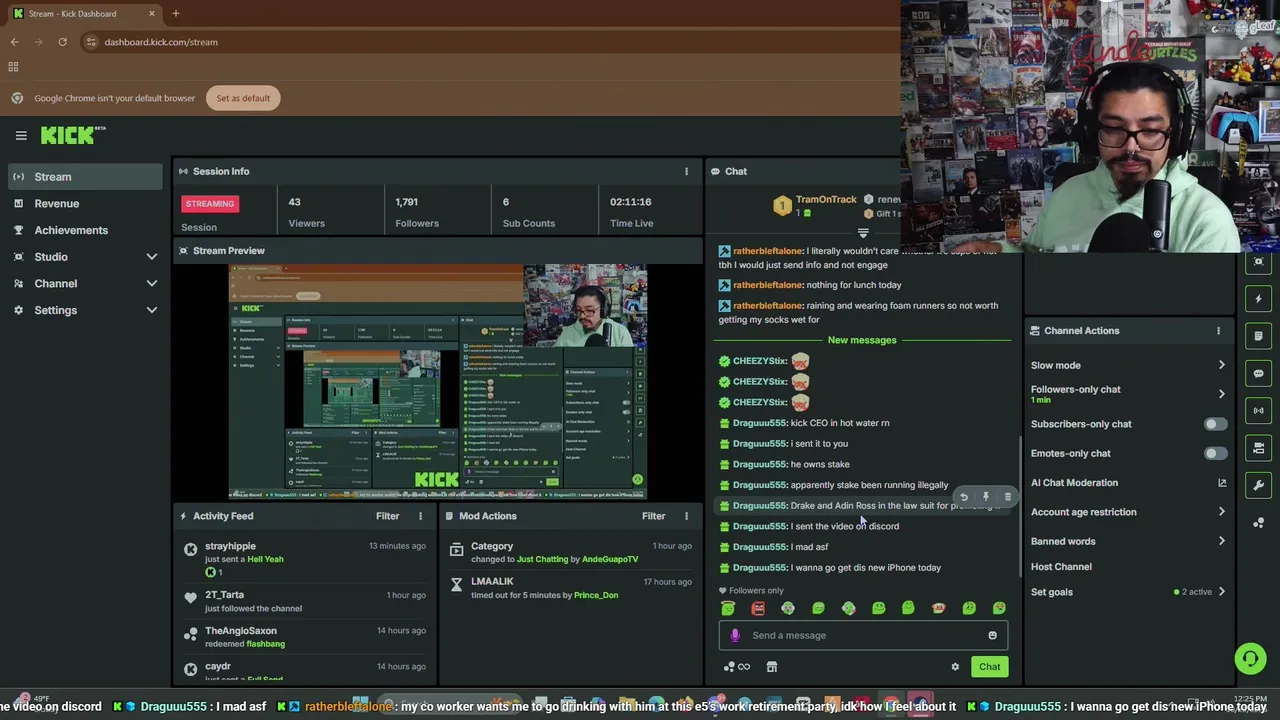Open chat settings gear next to the Chat button
The image size is (1280, 720).
pos(955,667)
